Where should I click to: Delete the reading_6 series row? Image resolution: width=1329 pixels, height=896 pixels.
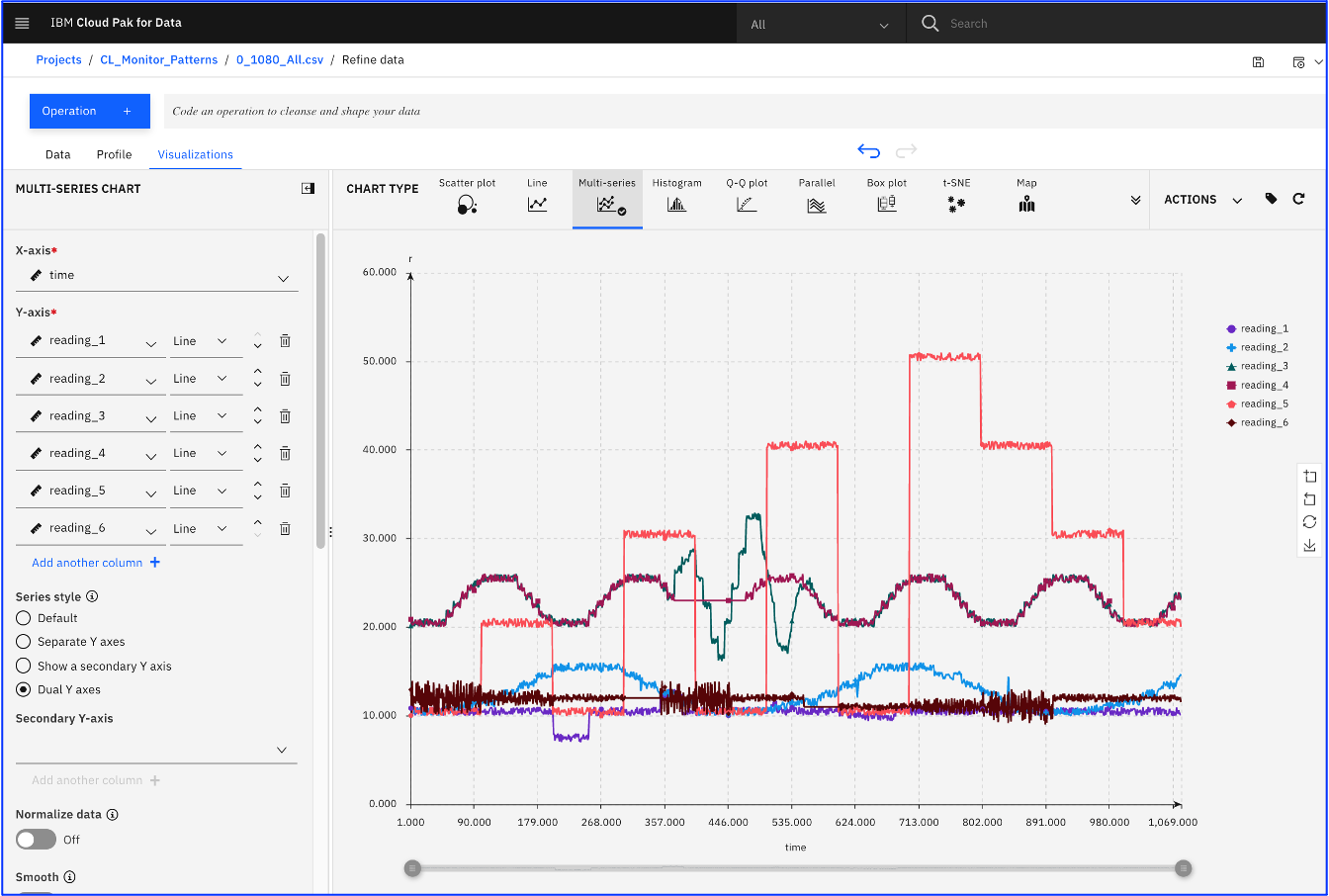pos(285,529)
